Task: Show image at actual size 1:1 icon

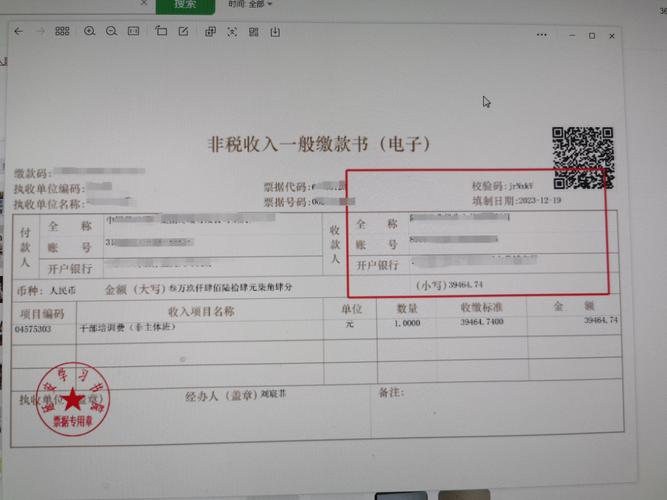Action: pos(134,31)
